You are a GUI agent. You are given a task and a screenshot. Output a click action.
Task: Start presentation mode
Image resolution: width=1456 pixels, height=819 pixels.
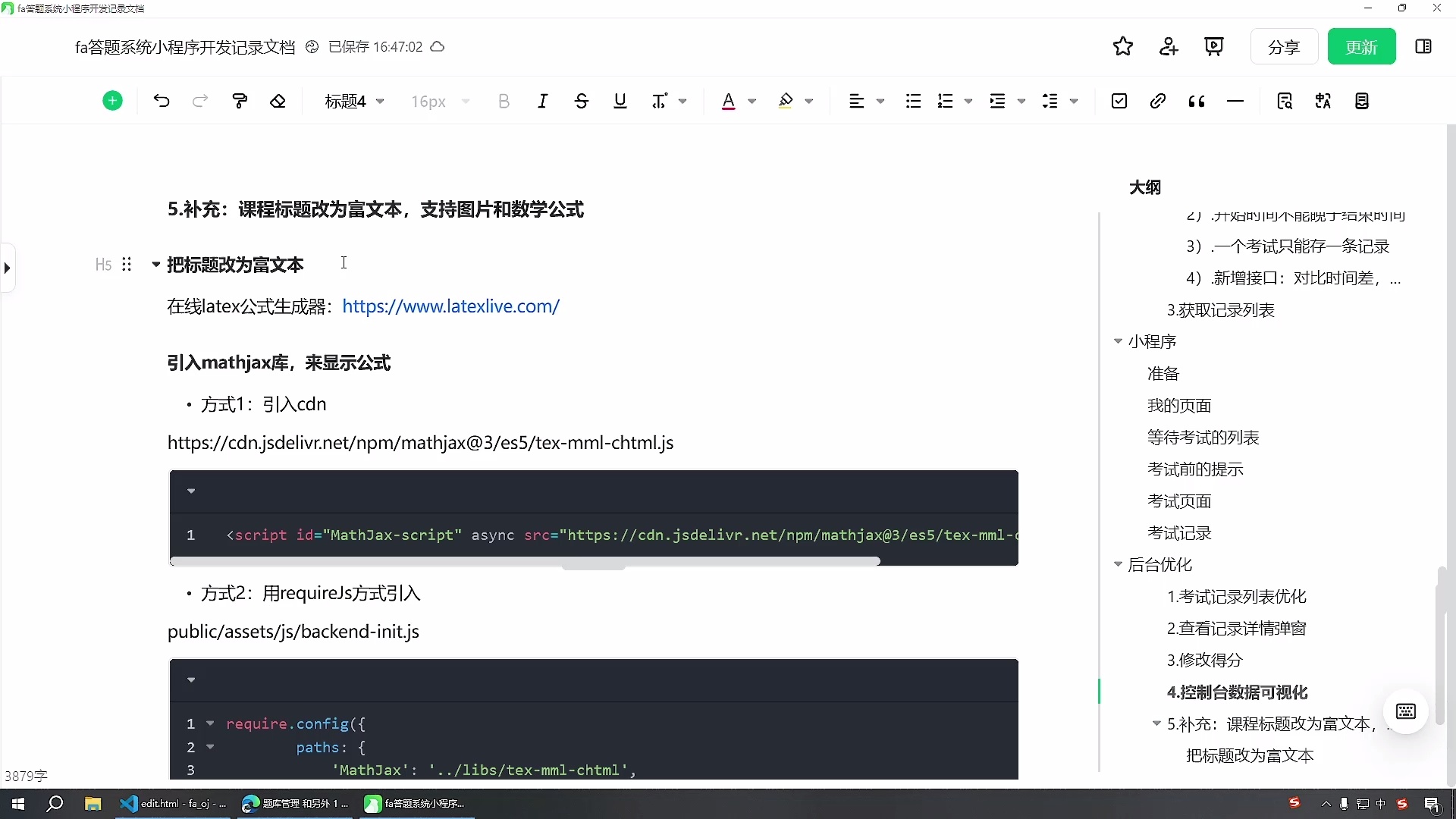point(1214,47)
